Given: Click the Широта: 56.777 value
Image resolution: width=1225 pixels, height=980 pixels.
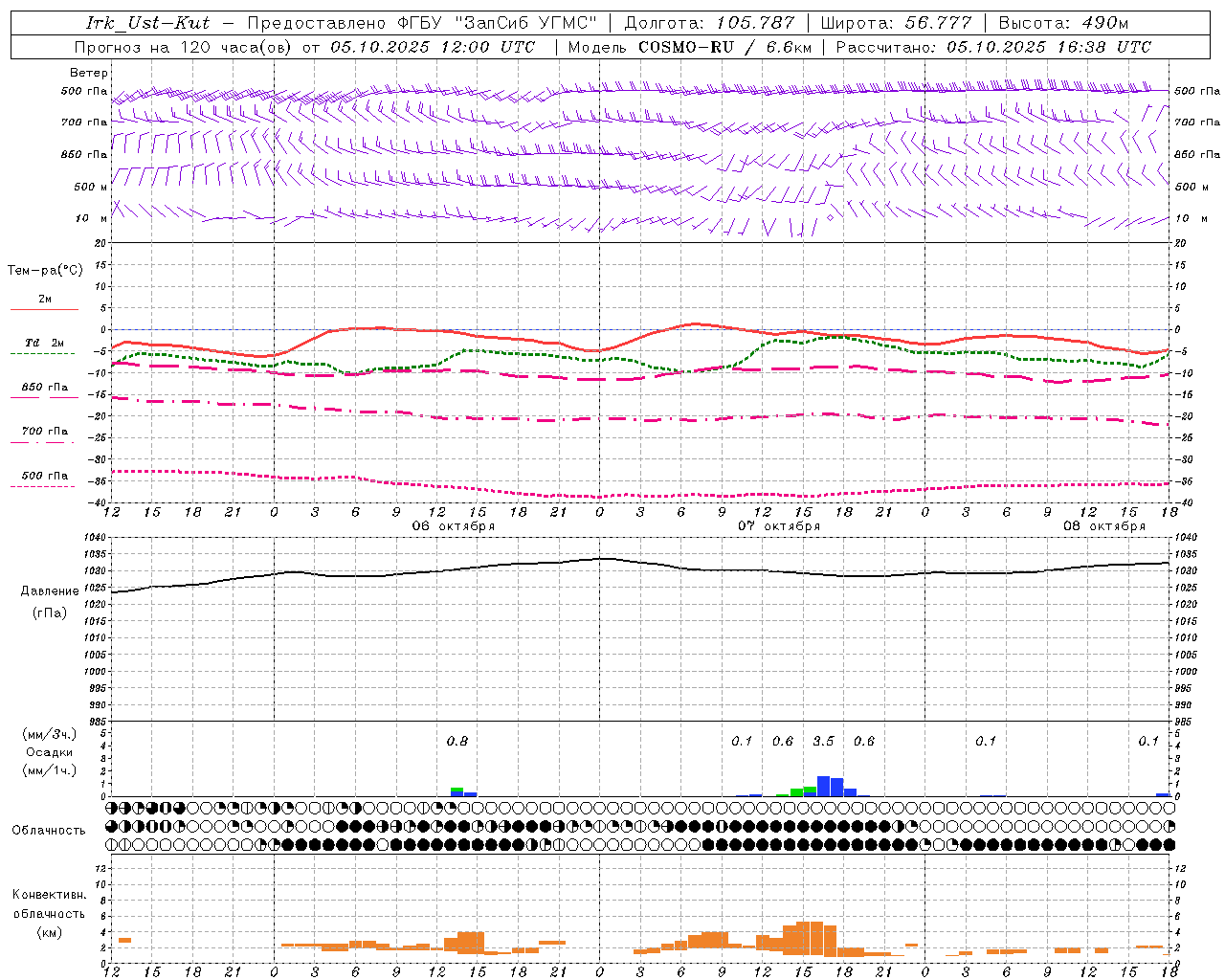Looking at the screenshot, I should [896, 23].
